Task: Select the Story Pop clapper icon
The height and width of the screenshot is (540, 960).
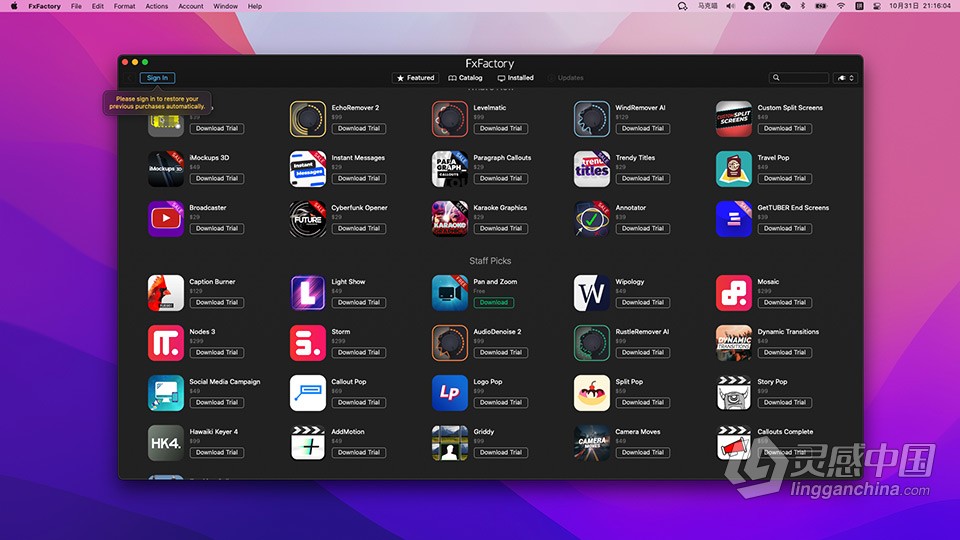Action: point(733,393)
